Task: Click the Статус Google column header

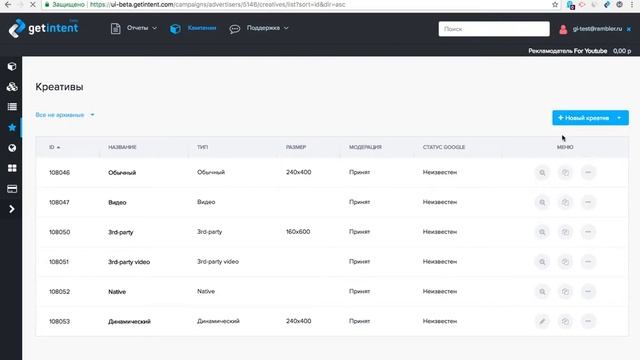Action: [x=444, y=147]
